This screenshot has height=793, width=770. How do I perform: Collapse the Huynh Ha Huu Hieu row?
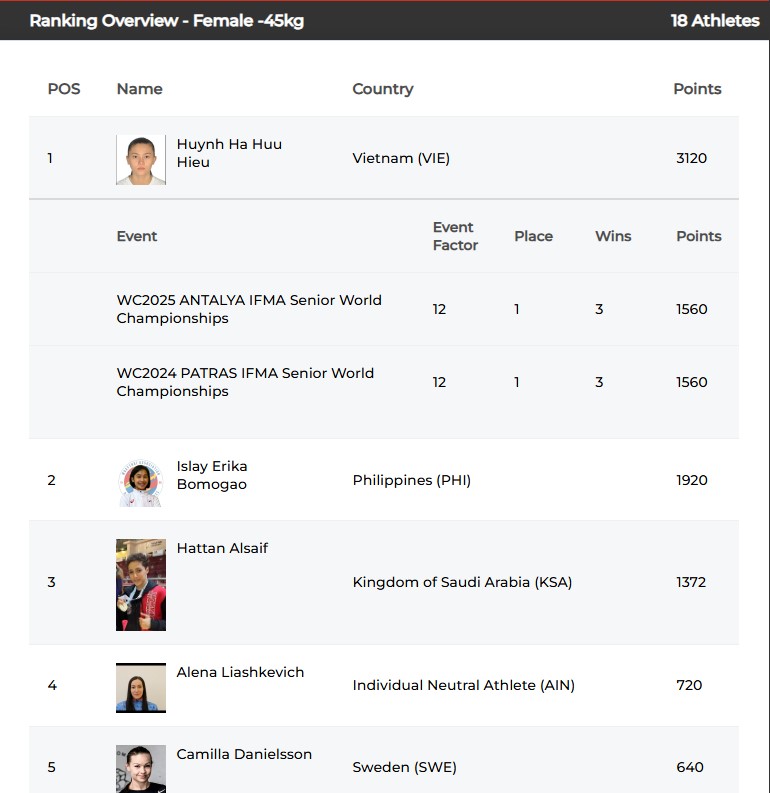[384, 158]
